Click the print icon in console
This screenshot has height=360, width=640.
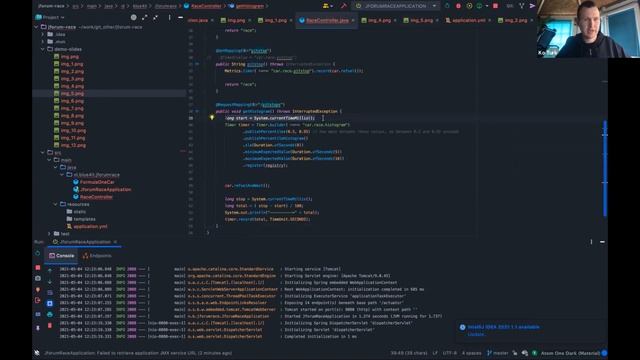(x=50, y=315)
